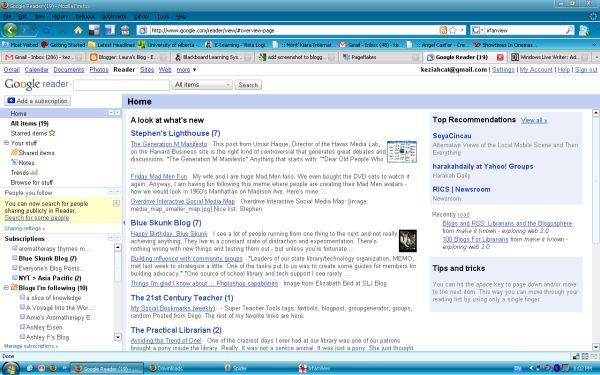This screenshot has width=600, height=375.
Task: Open Sharing settings link
Action: 24,228
